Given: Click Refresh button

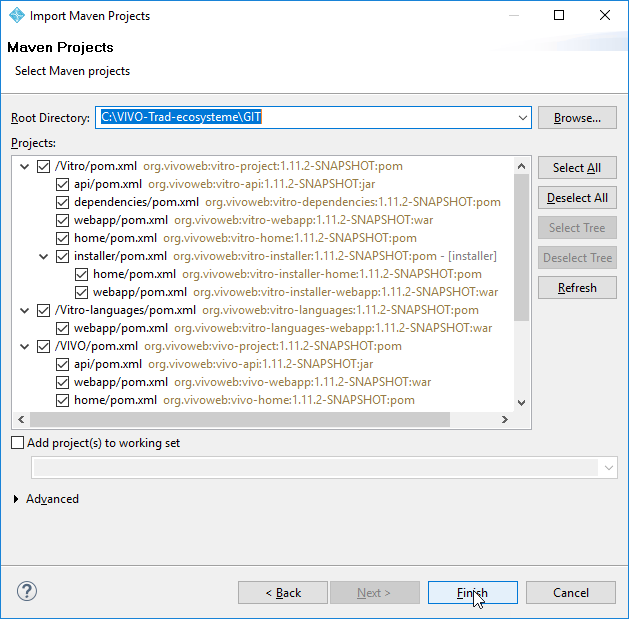Looking at the screenshot, I should [577, 288].
